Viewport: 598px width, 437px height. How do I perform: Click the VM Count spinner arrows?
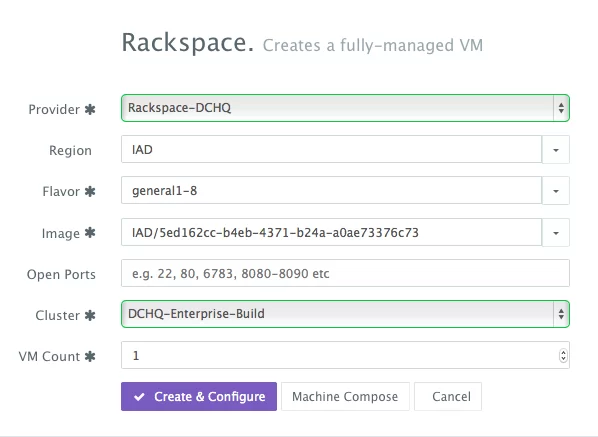563,356
